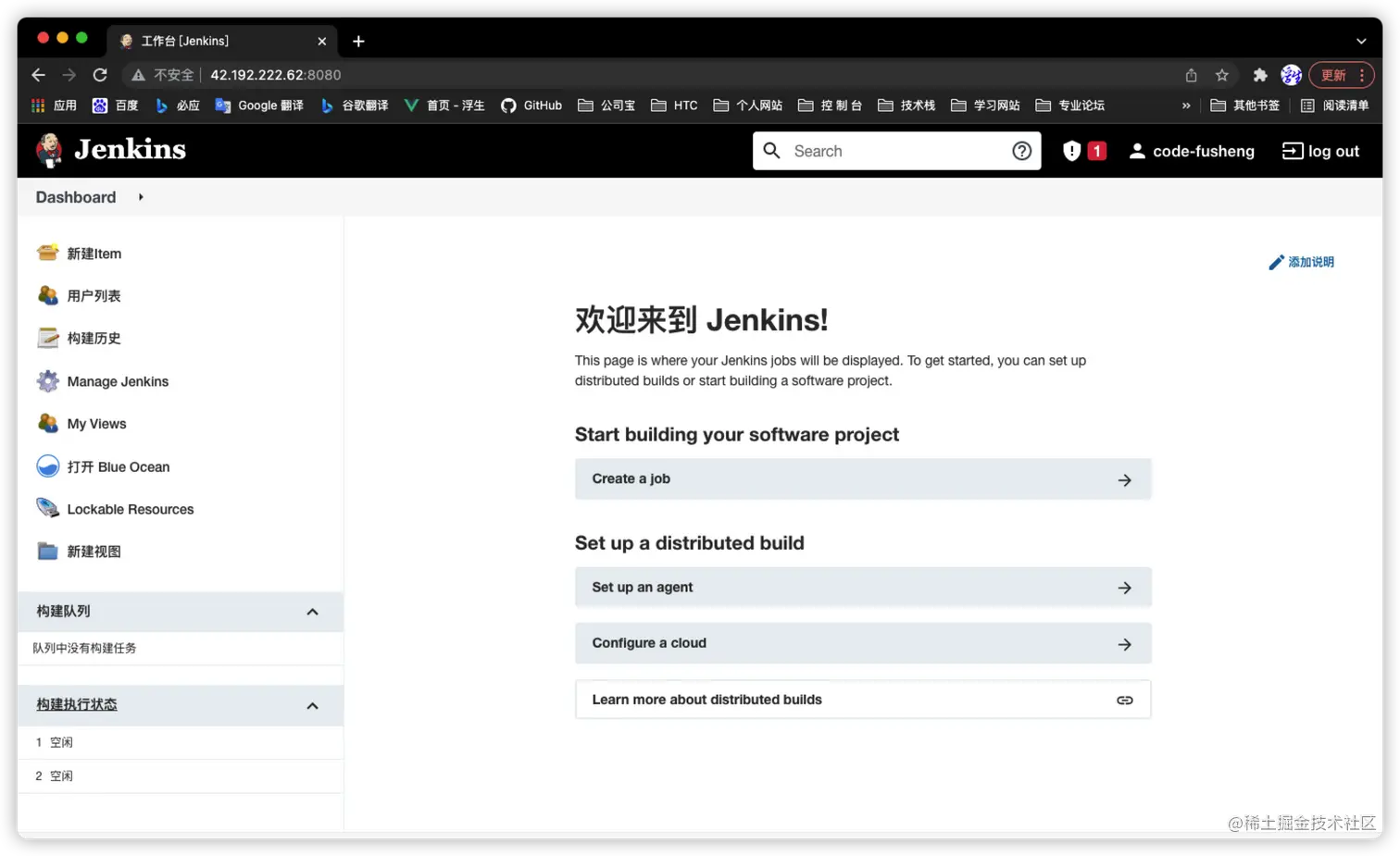Click the Lockable Resources icon
This screenshot has width=1400, height=856.
tap(47, 508)
